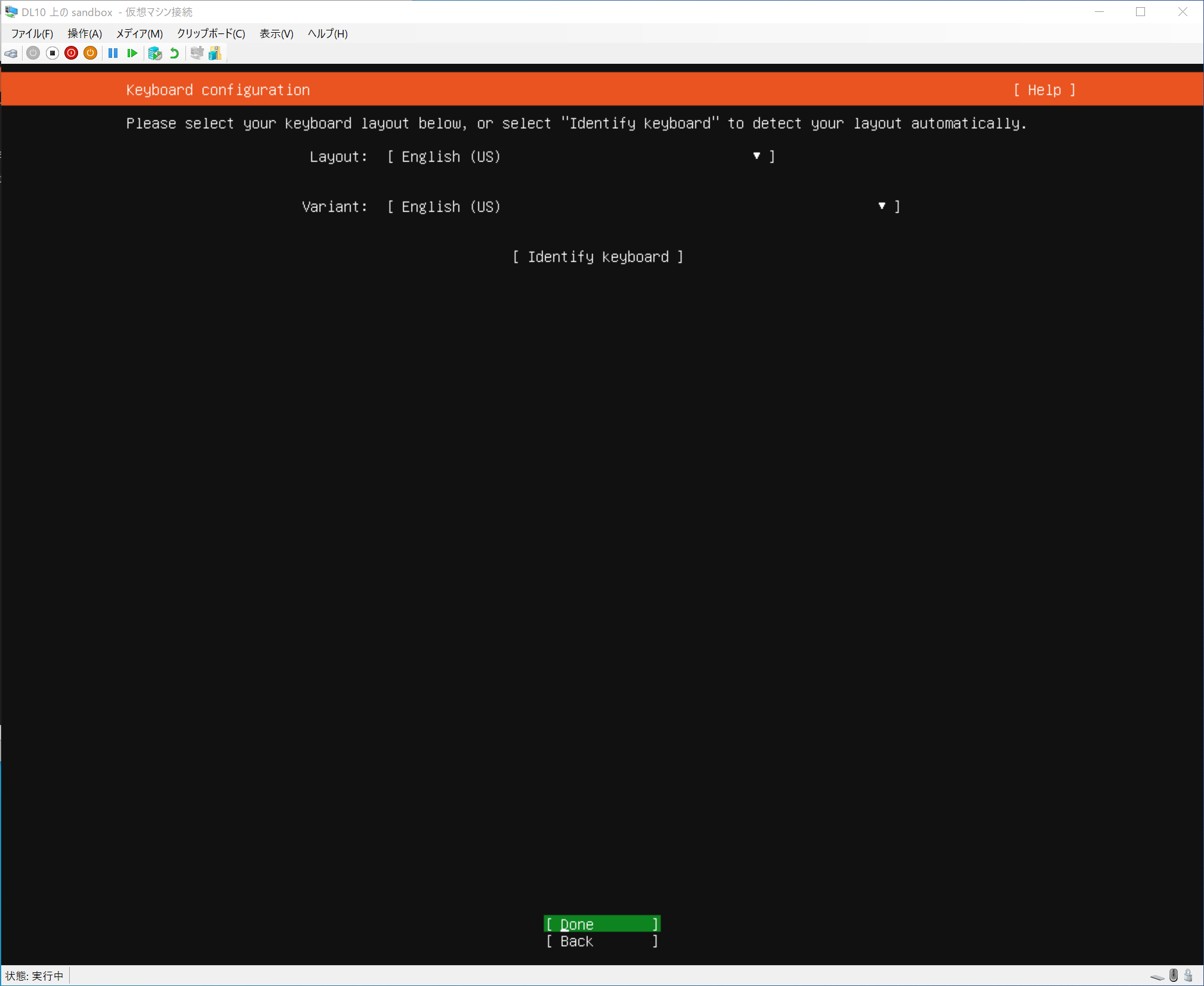Screen dimensions: 1204x986
Task: Click the orange Save state icon
Action: tap(91, 54)
